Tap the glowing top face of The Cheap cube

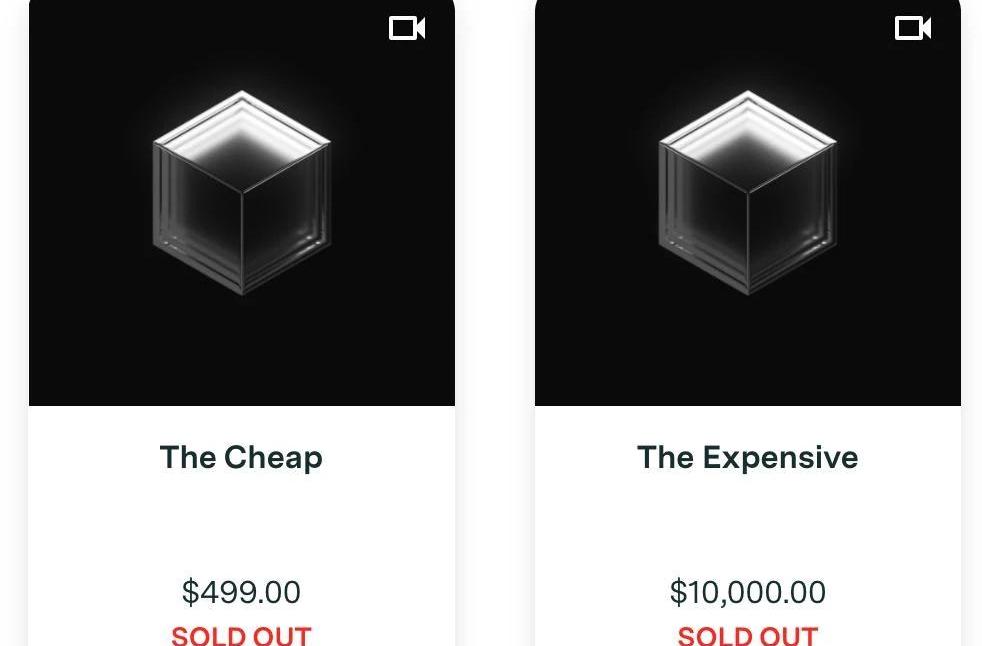[242, 139]
